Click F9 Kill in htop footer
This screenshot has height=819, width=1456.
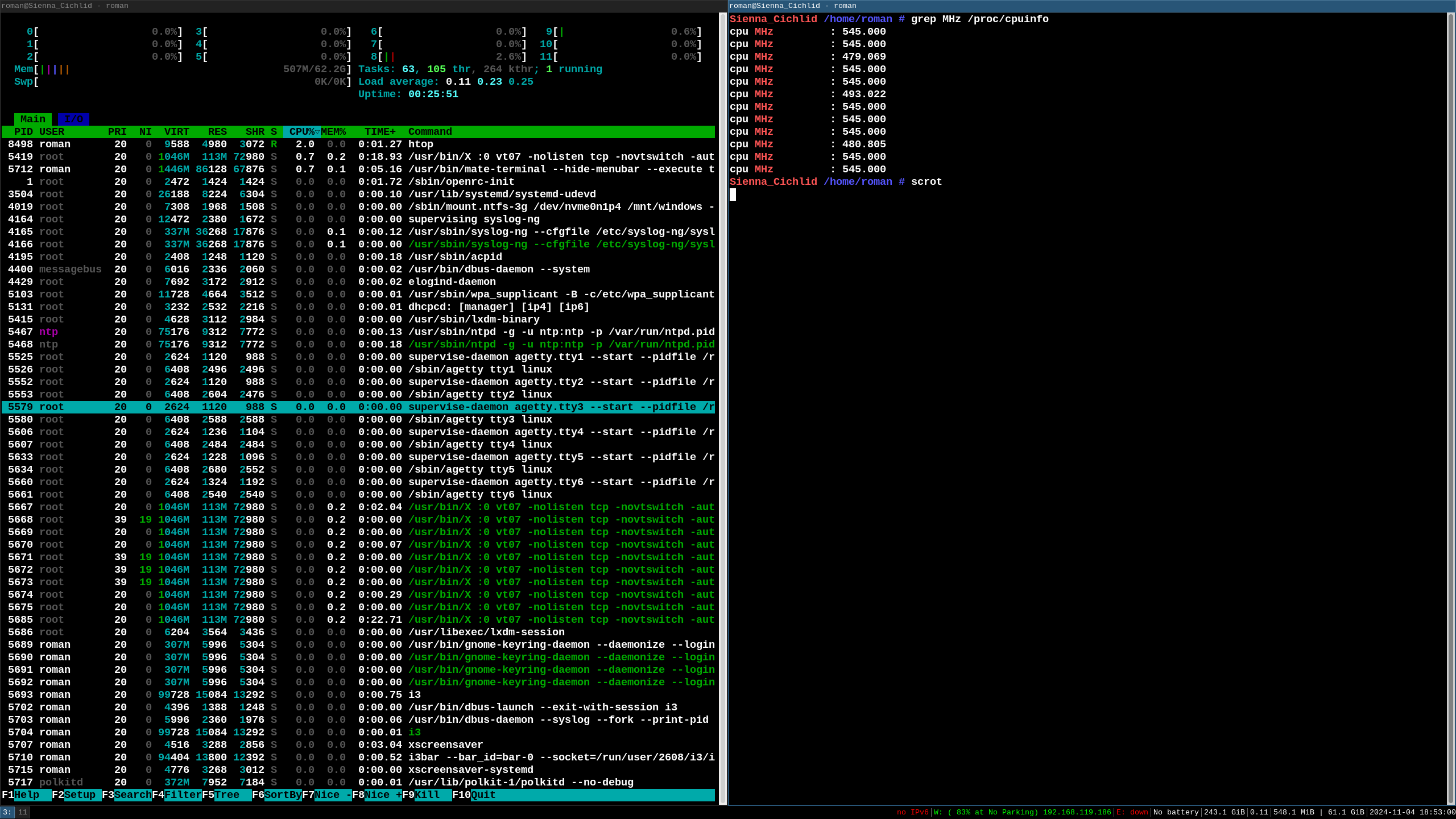point(427,795)
